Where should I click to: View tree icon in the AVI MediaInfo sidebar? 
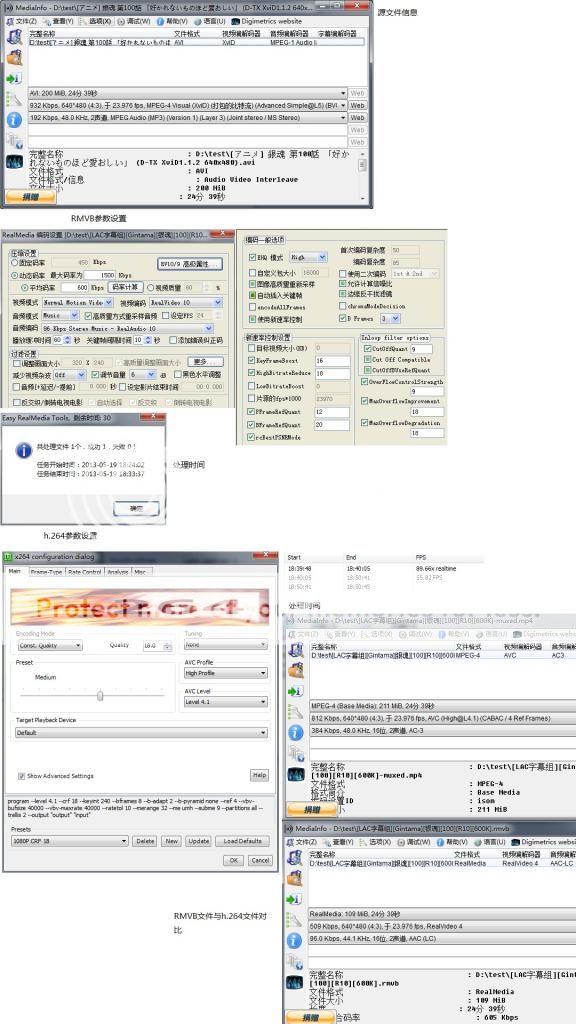pos(14,99)
